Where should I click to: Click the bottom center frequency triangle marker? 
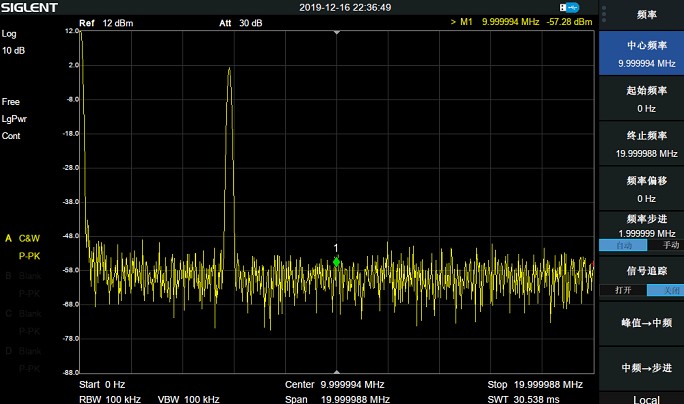point(337,371)
